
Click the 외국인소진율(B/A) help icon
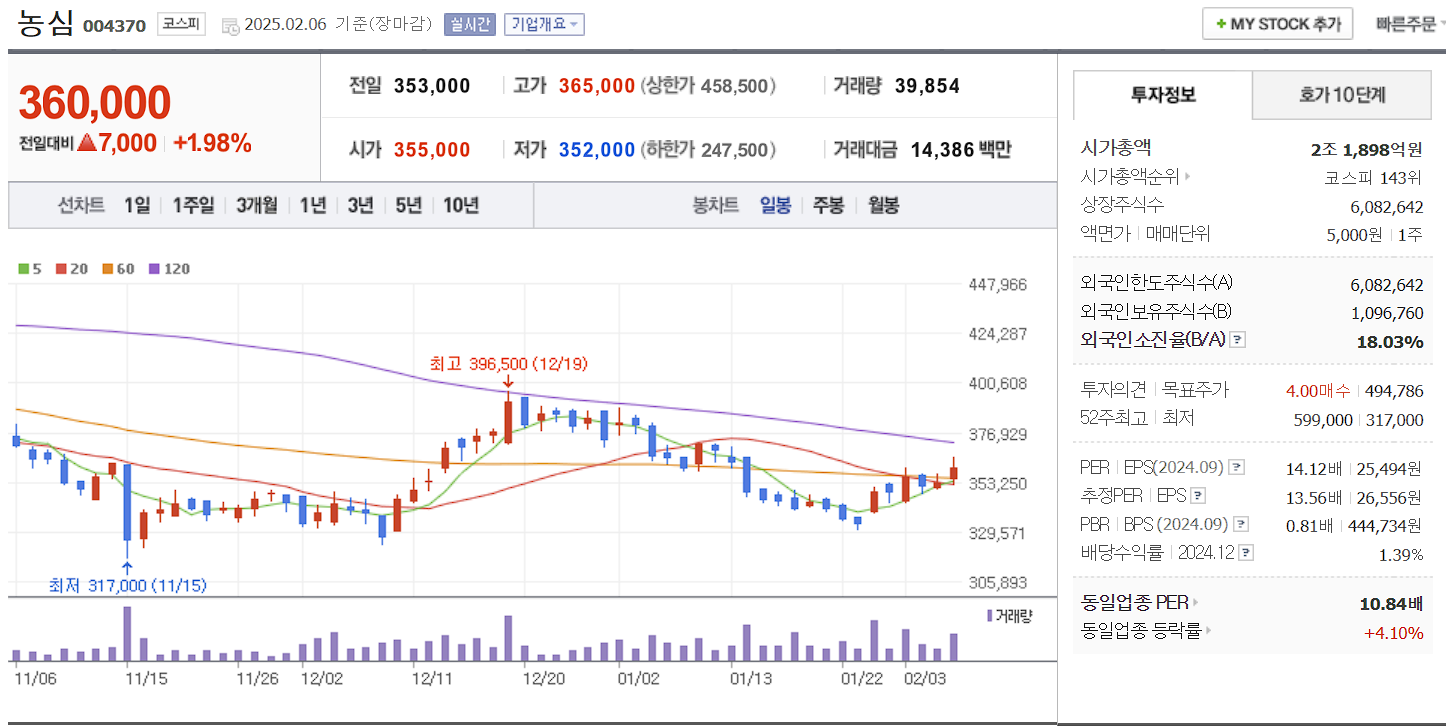tap(1238, 339)
